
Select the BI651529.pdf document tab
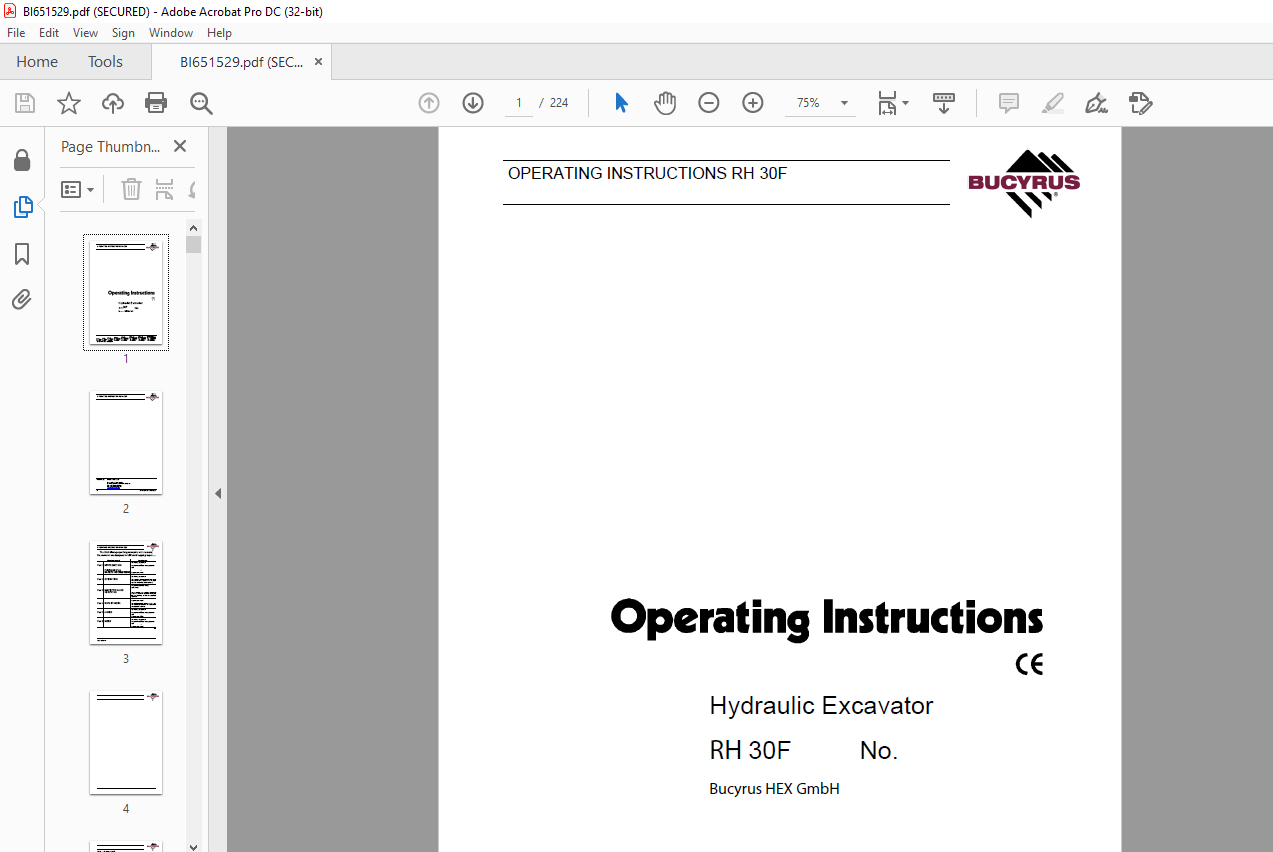[241, 62]
